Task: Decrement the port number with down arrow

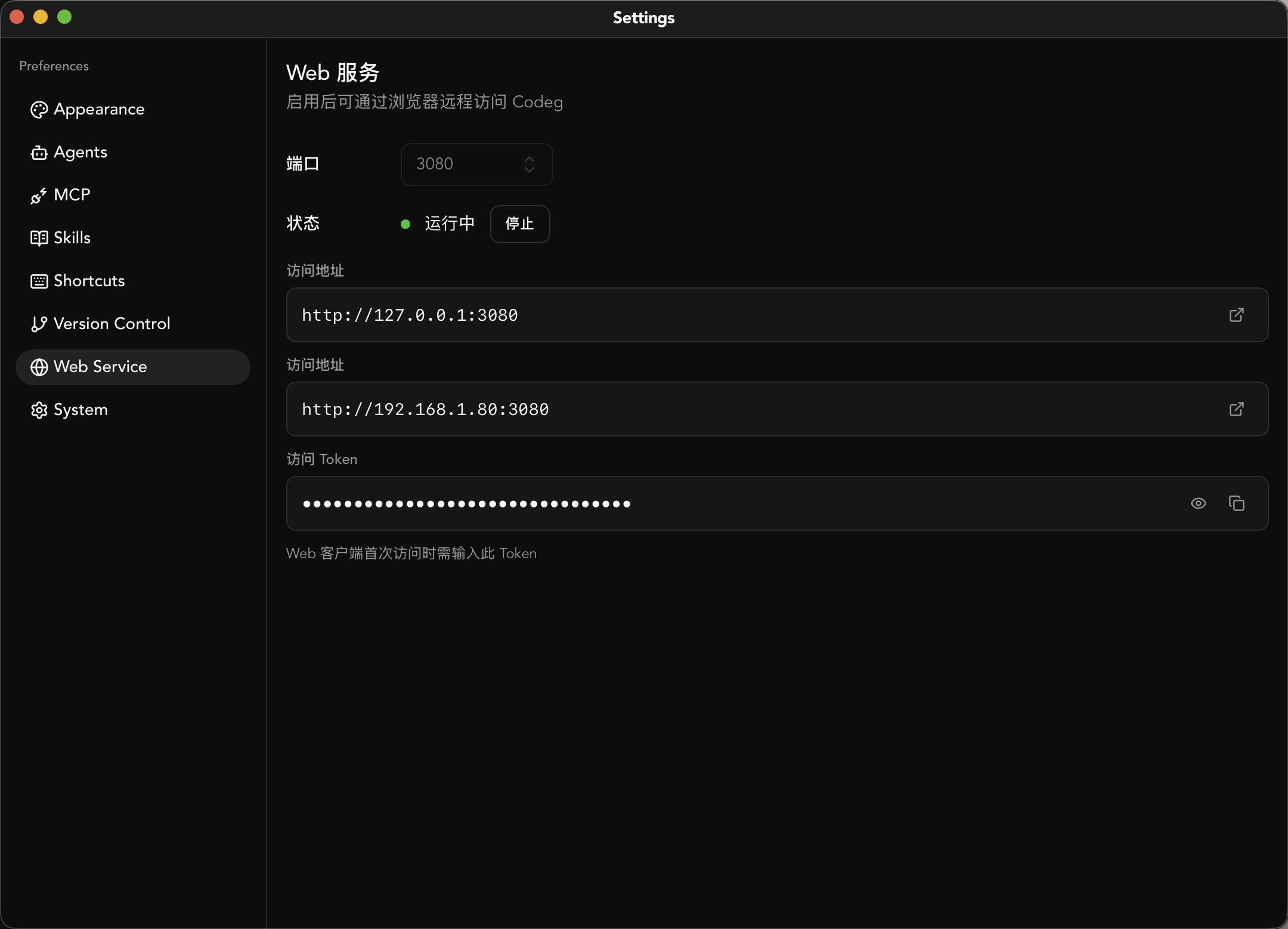Action: [530, 170]
